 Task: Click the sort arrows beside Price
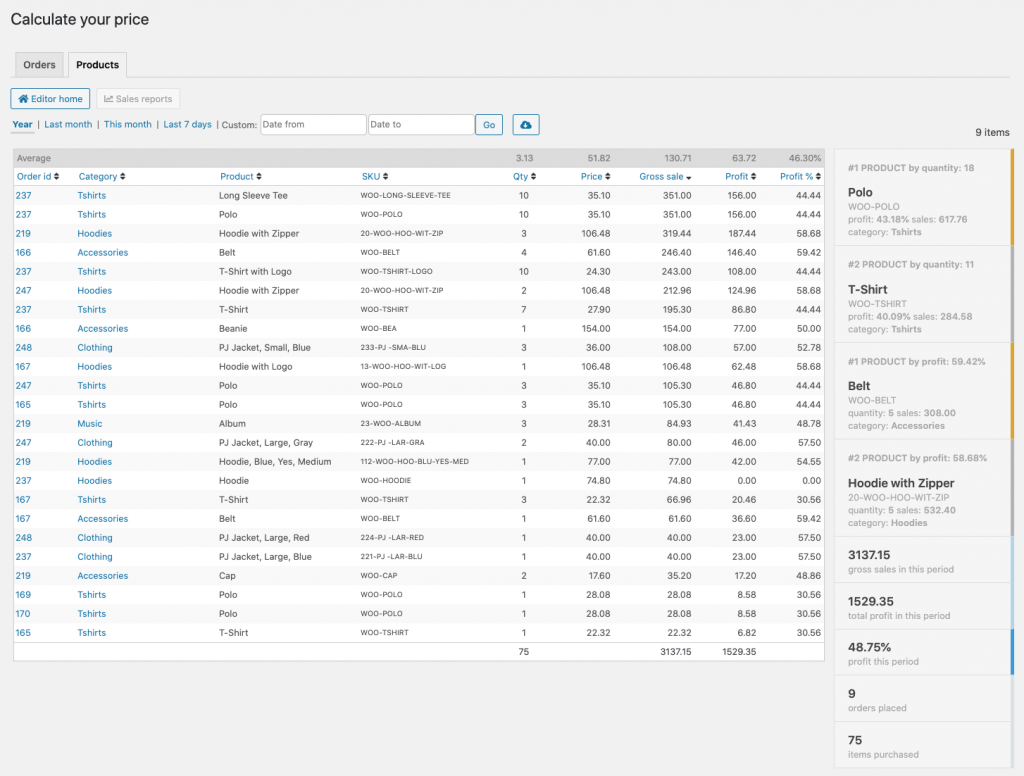click(607, 176)
